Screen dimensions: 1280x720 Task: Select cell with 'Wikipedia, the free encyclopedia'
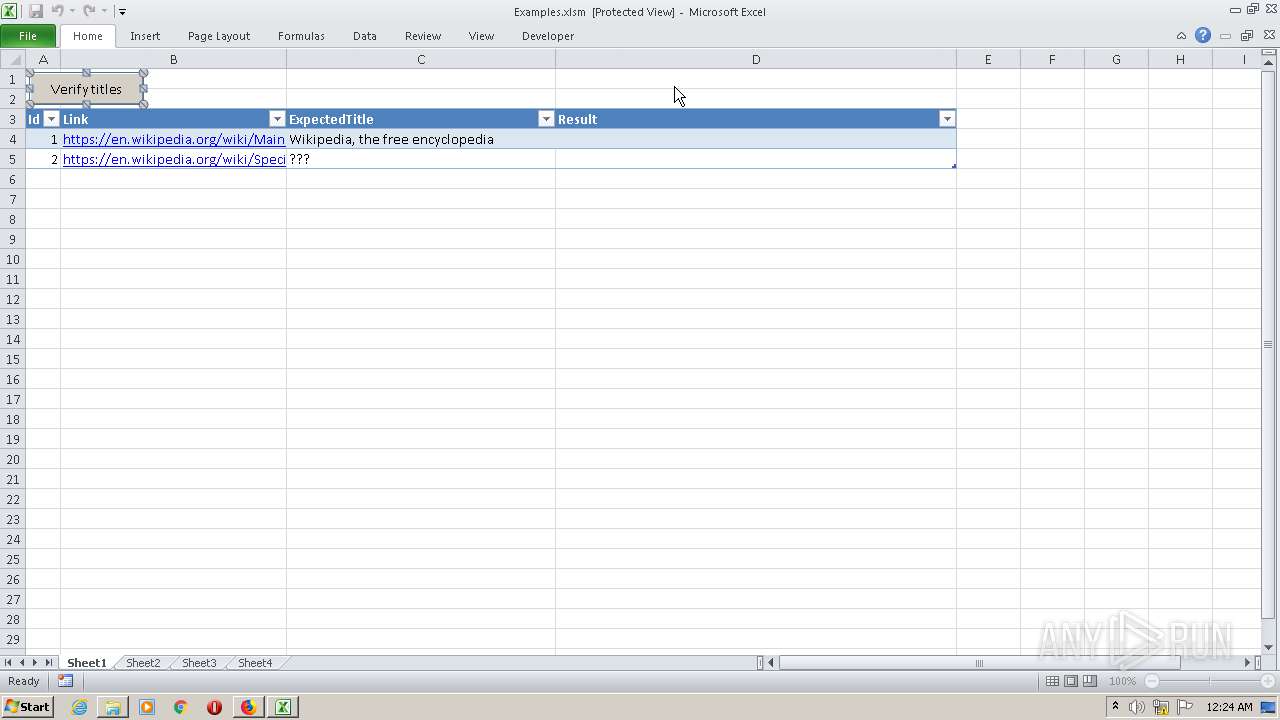point(421,139)
